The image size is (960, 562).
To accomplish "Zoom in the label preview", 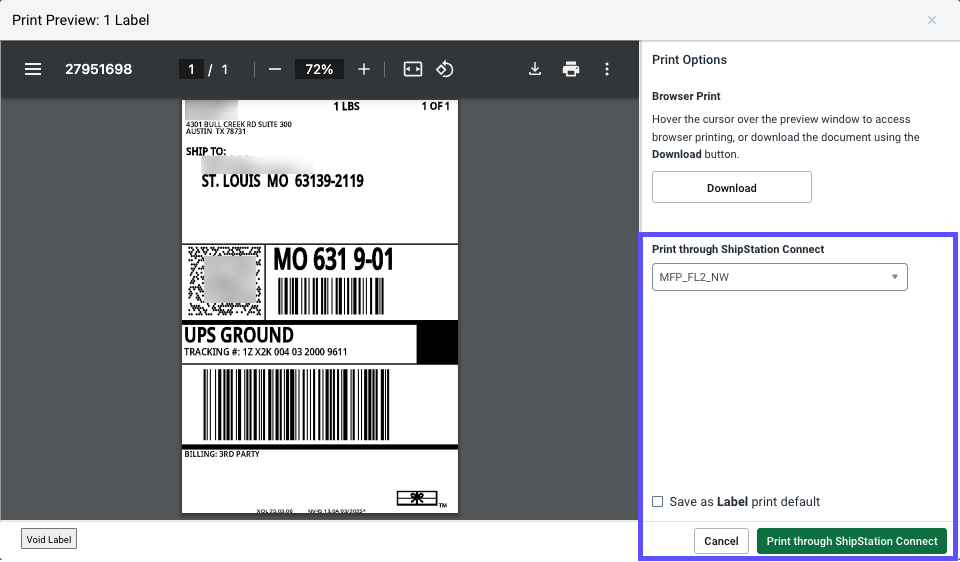I will pyautogui.click(x=364, y=69).
